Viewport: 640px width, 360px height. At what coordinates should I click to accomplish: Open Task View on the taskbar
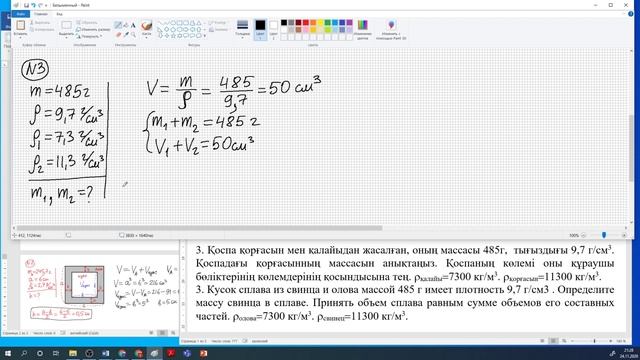pyautogui.click(x=56, y=353)
